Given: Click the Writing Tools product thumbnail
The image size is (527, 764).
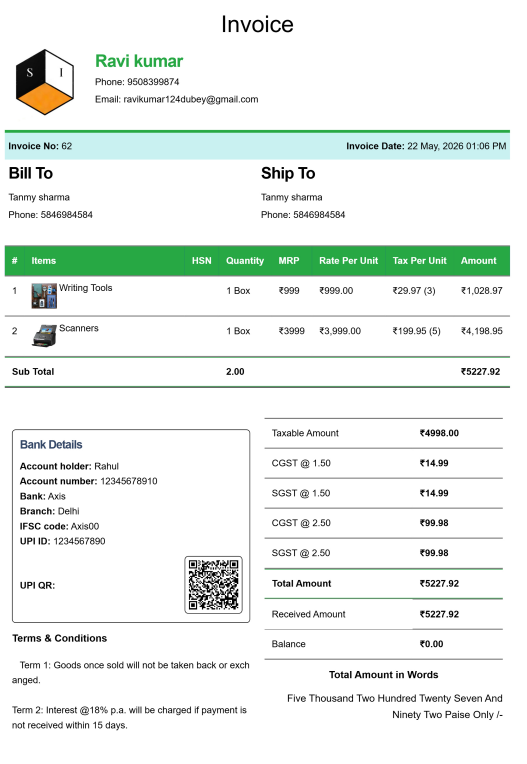Looking at the screenshot, I should coord(44,296).
